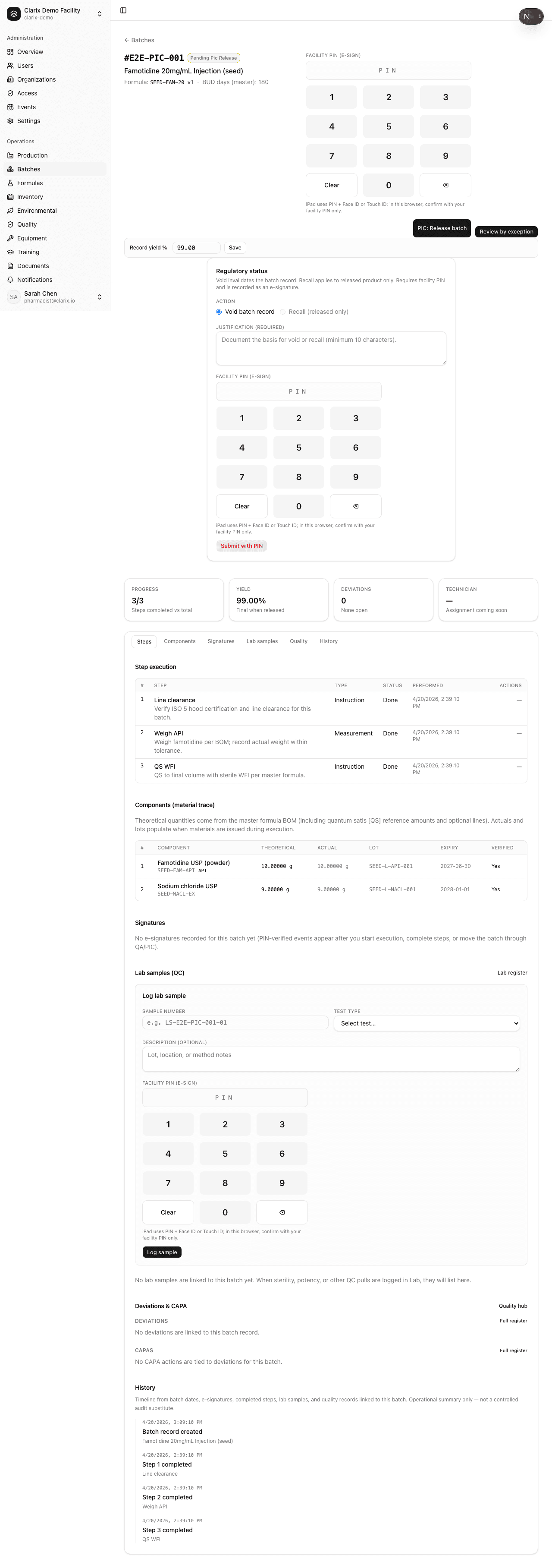
Task: Open the Quality hub link
Action: coord(513,1306)
